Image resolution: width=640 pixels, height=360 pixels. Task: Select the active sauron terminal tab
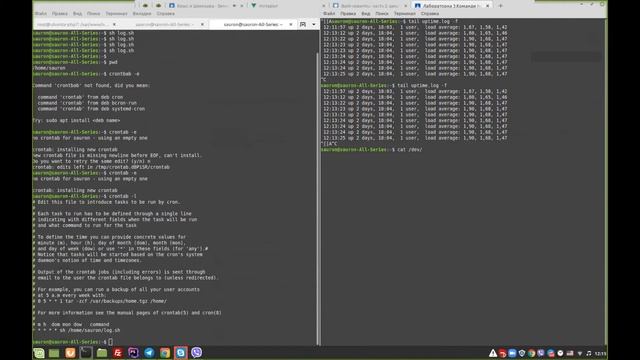pos(253,24)
